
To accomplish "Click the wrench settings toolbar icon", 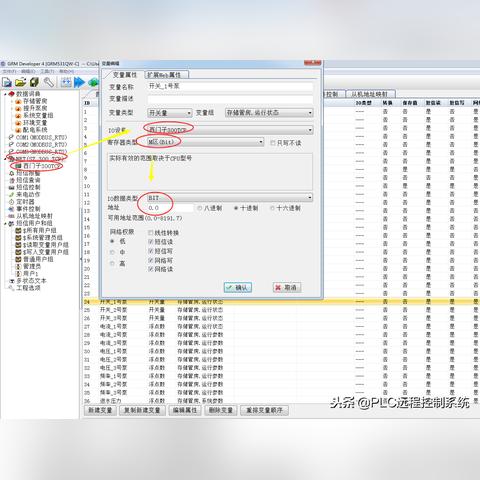I will (49, 82).
